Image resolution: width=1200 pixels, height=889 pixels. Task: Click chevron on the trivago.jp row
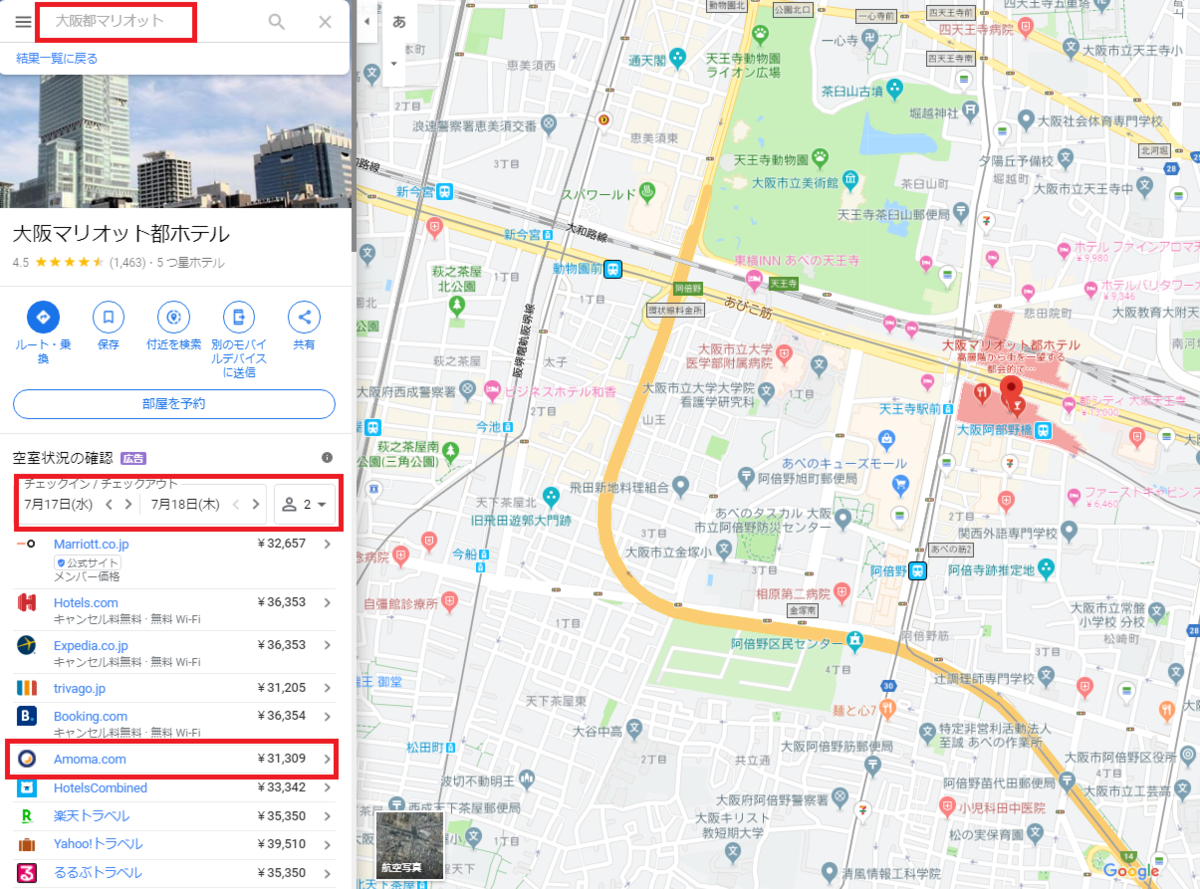tap(327, 689)
